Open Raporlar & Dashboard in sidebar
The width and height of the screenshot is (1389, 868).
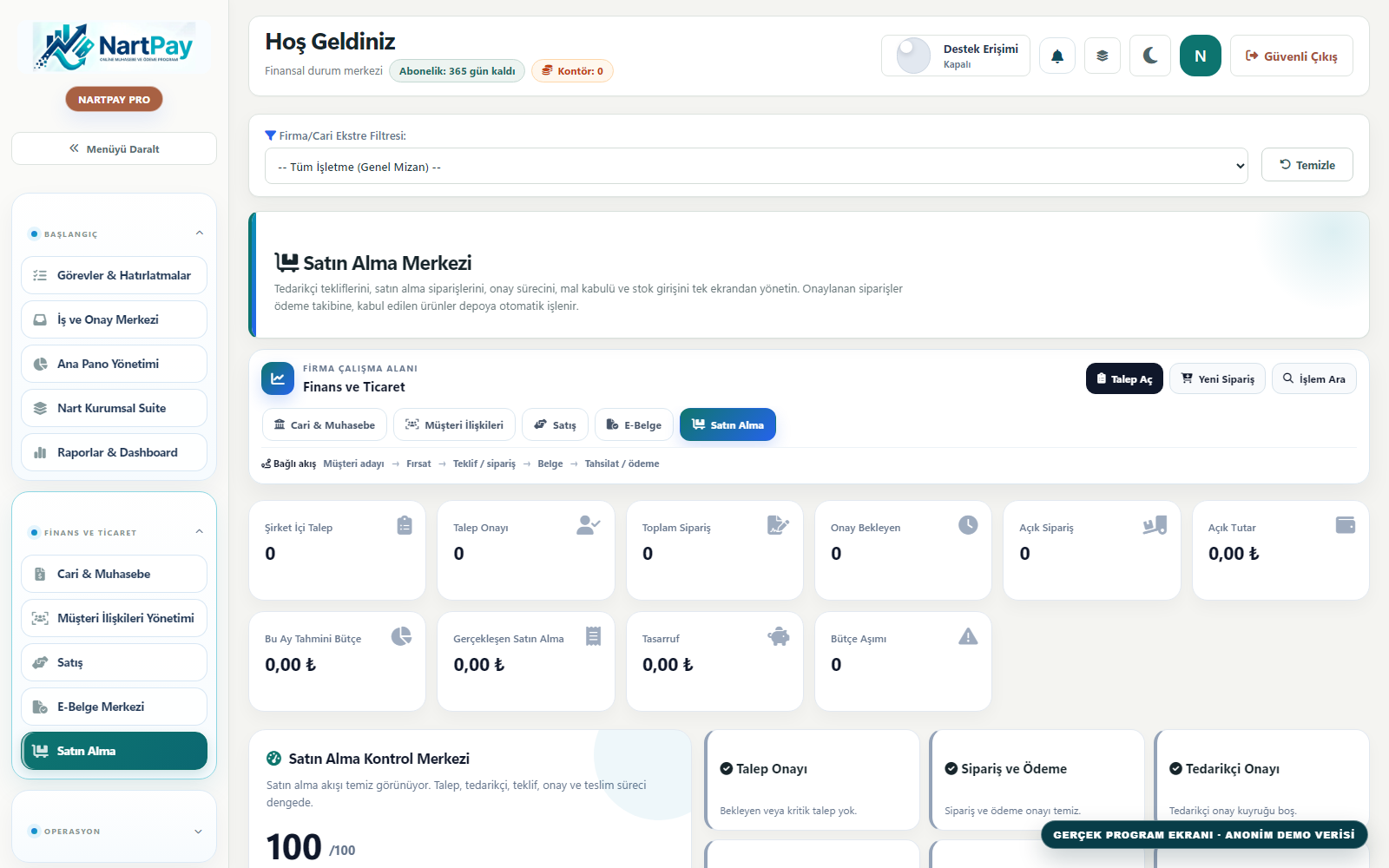click(x=114, y=452)
